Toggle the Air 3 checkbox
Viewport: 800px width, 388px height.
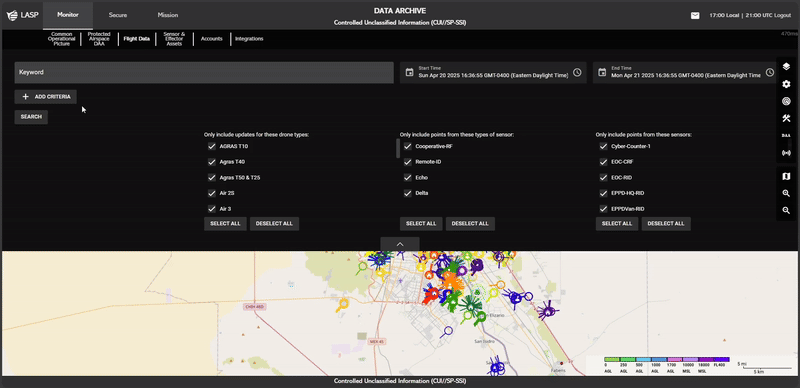(212, 209)
